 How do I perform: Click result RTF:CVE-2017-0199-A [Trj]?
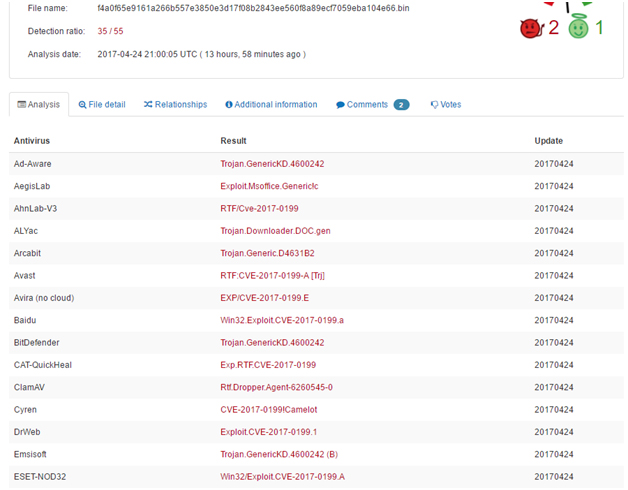pos(272,276)
